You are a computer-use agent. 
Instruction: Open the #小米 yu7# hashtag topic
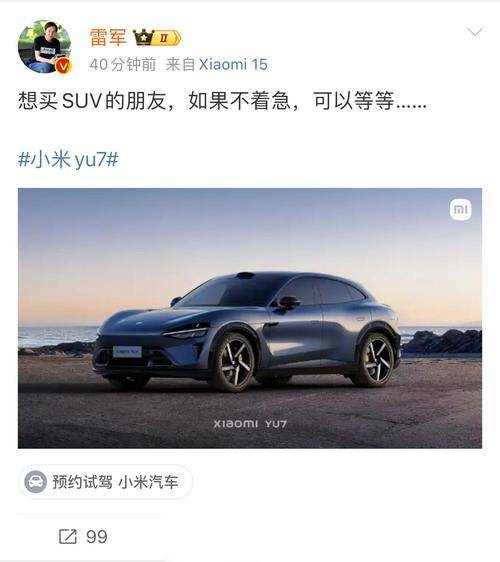(68, 159)
